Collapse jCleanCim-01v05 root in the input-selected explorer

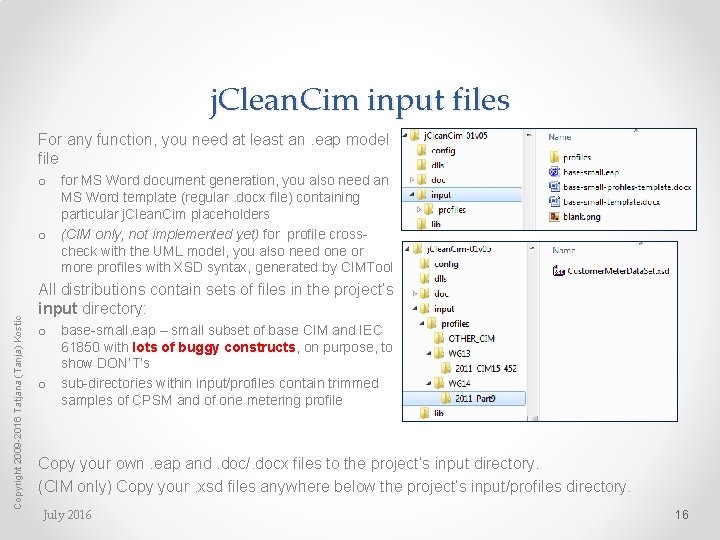coord(405,135)
